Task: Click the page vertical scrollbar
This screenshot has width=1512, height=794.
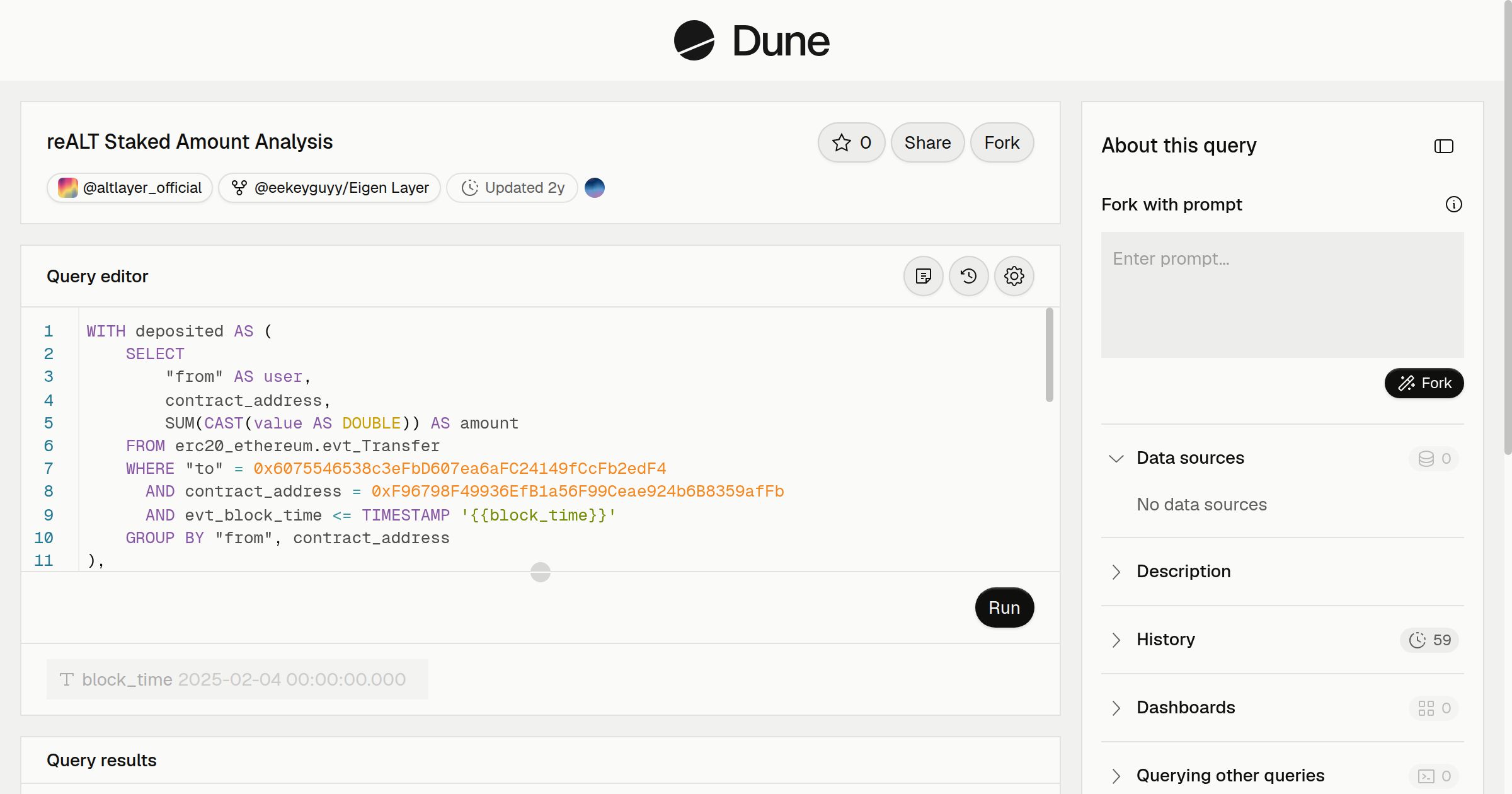Action: 1508,227
